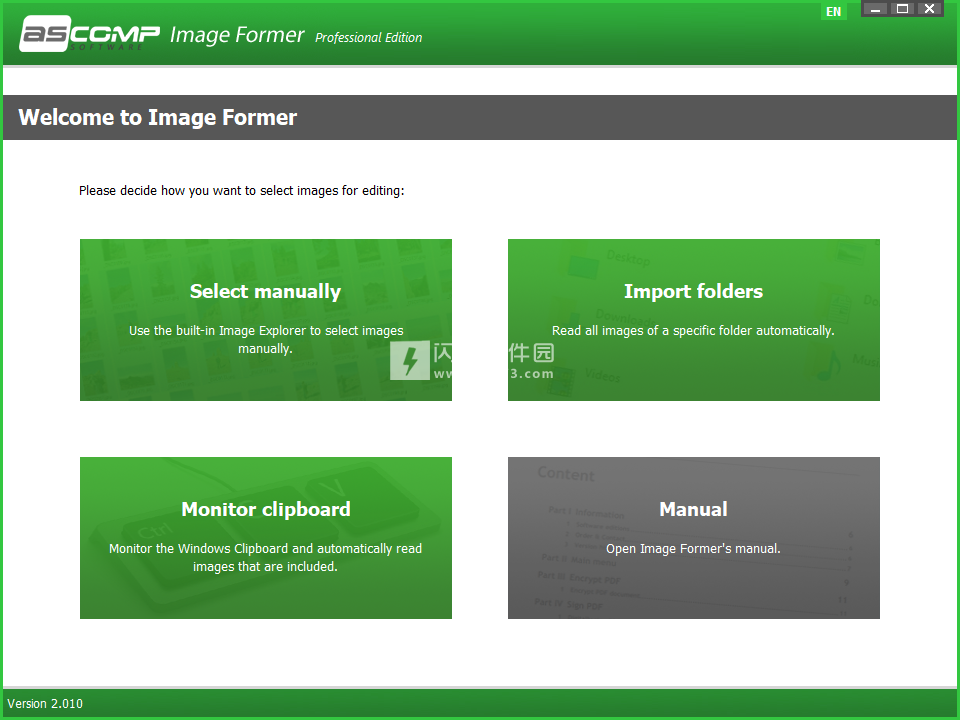Click the ASCOMP Software logo
This screenshot has height=720, width=960.
pyautogui.click(x=90, y=34)
